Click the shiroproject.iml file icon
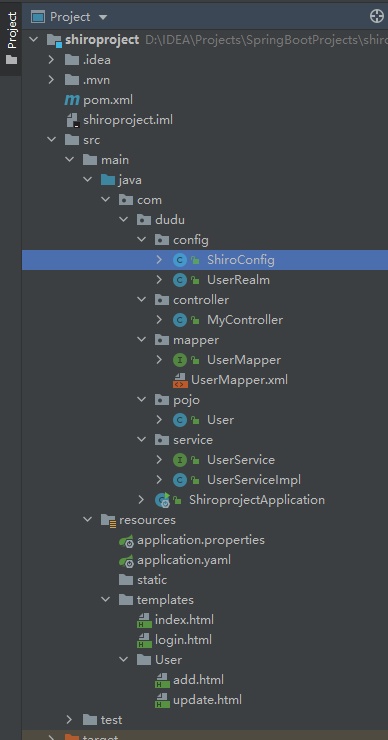 (72, 120)
